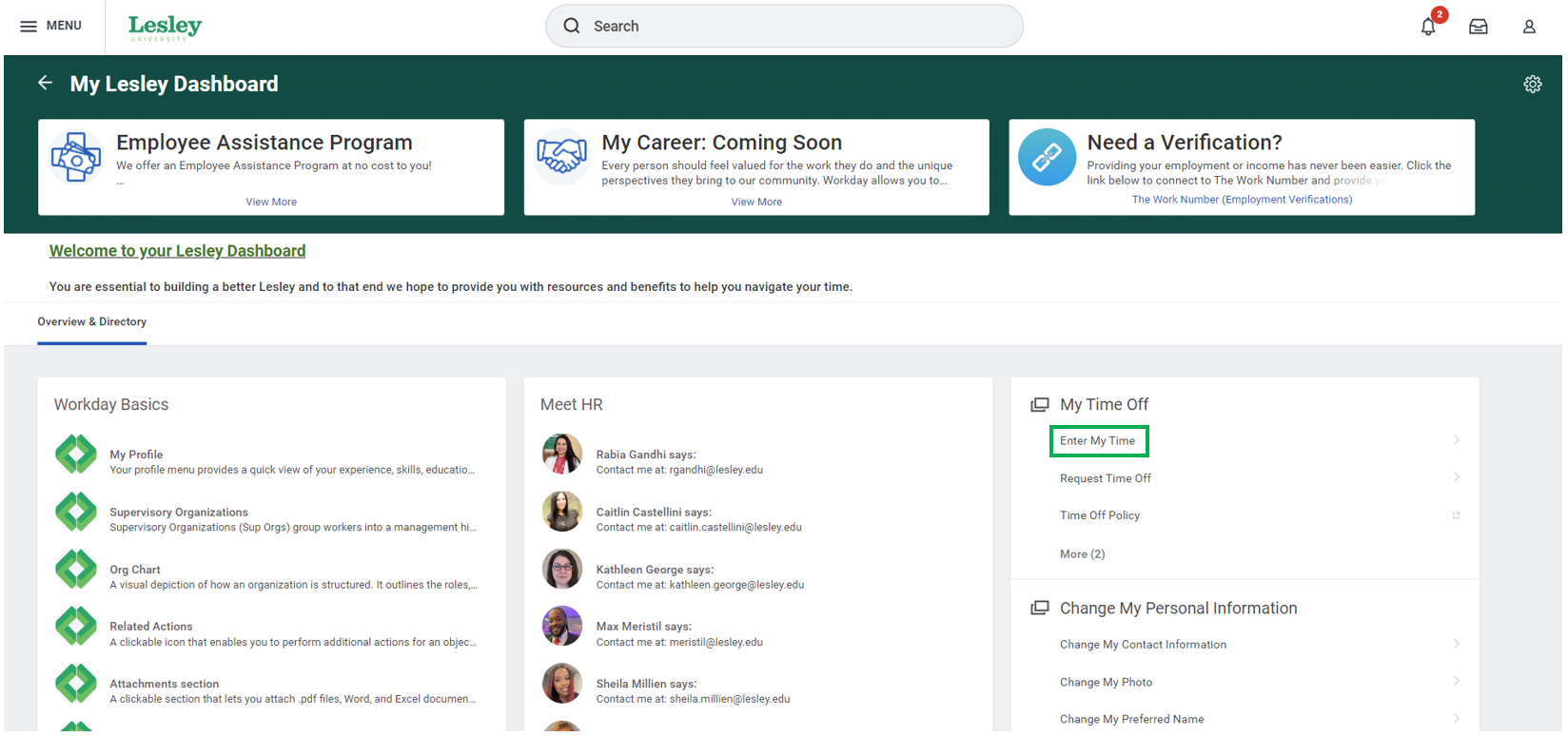Open the user profile icon
This screenshot has width=1568, height=736.
[x=1529, y=27]
